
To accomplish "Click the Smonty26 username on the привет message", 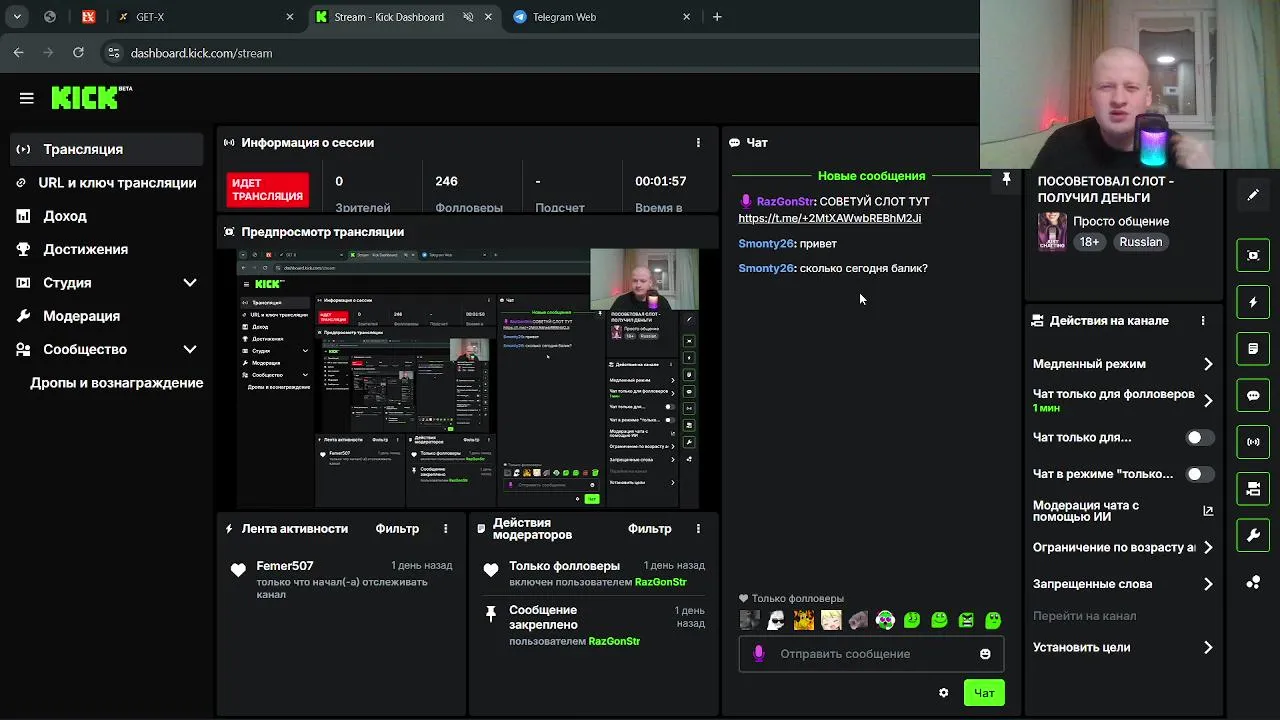I will tap(766, 243).
